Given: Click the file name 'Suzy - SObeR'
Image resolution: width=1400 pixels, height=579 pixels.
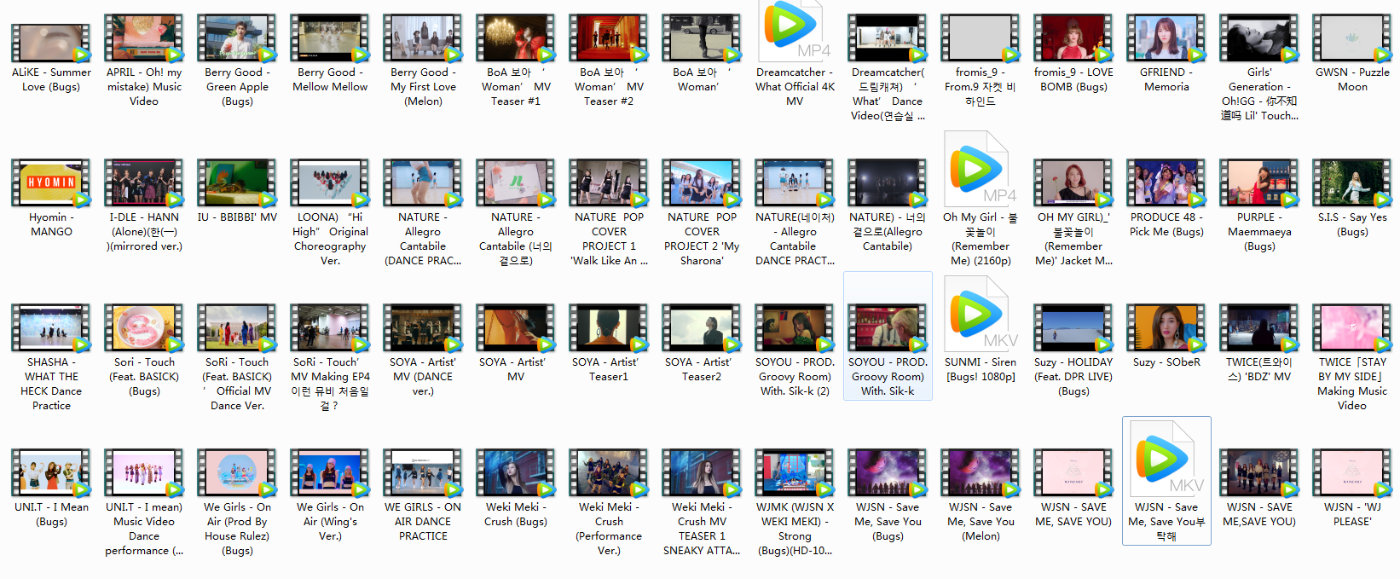Looking at the screenshot, I should pyautogui.click(x=1167, y=362).
